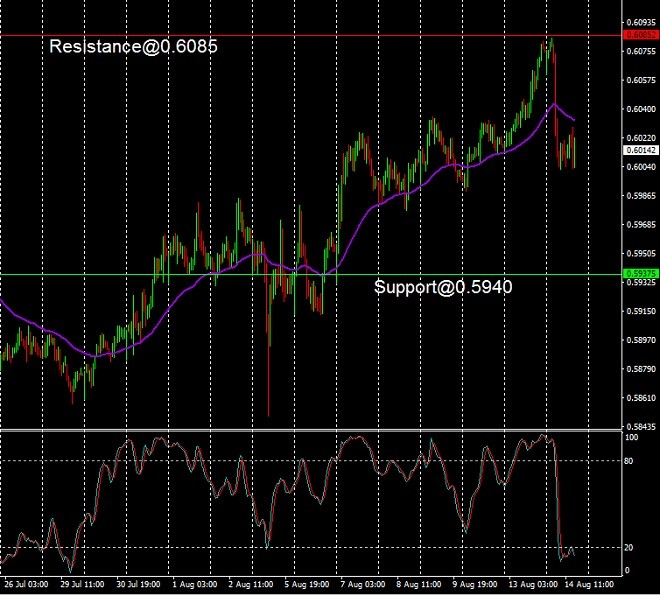Click the 0.60935 price scale value

(x=641, y=22)
